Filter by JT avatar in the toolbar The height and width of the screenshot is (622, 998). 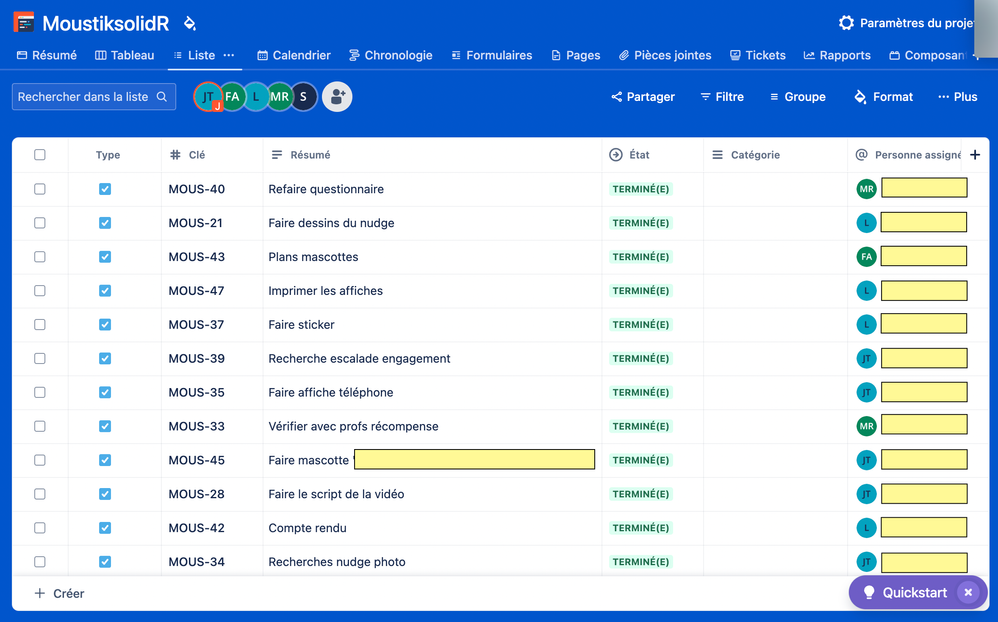207,97
